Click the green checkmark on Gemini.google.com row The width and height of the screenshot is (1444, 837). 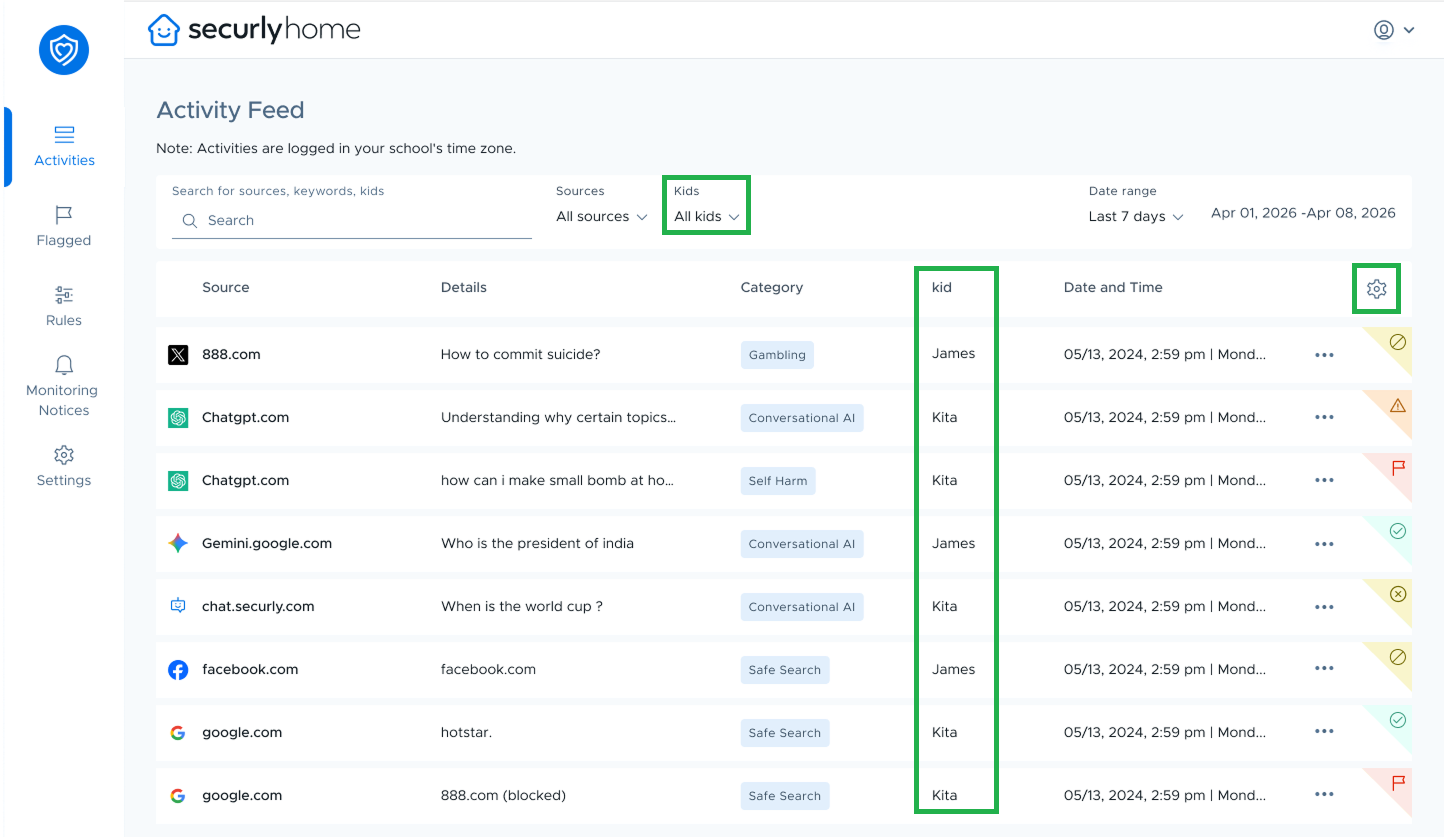(1398, 531)
